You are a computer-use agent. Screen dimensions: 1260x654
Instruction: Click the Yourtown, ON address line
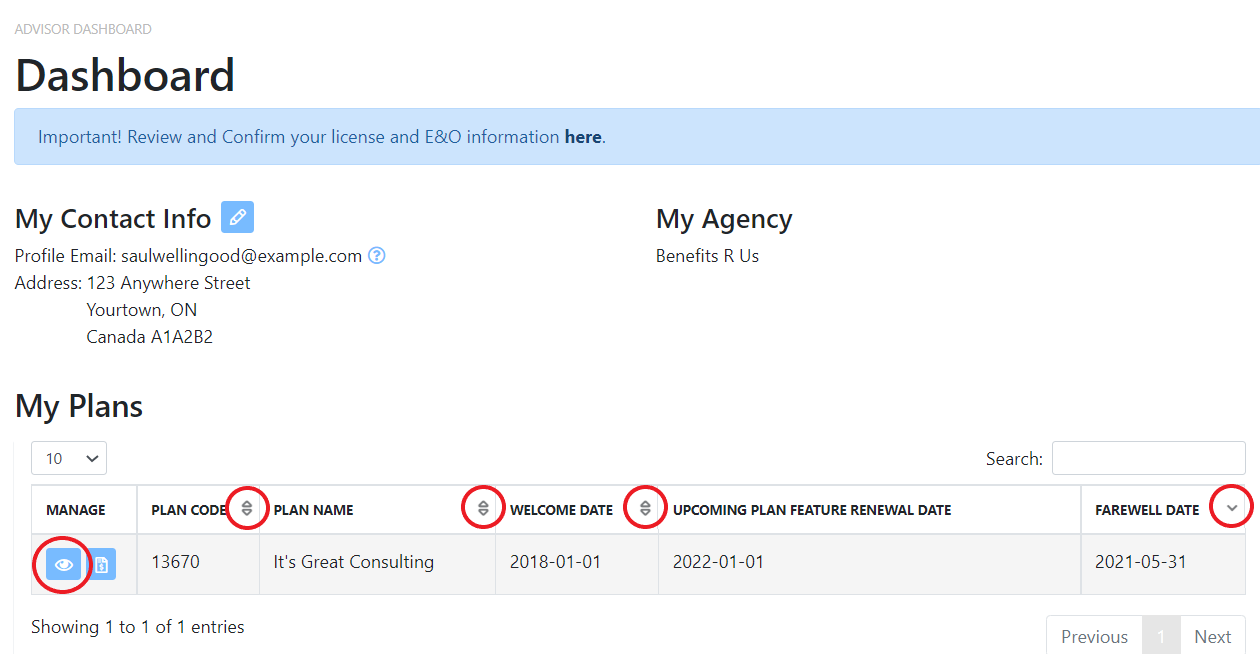click(142, 310)
